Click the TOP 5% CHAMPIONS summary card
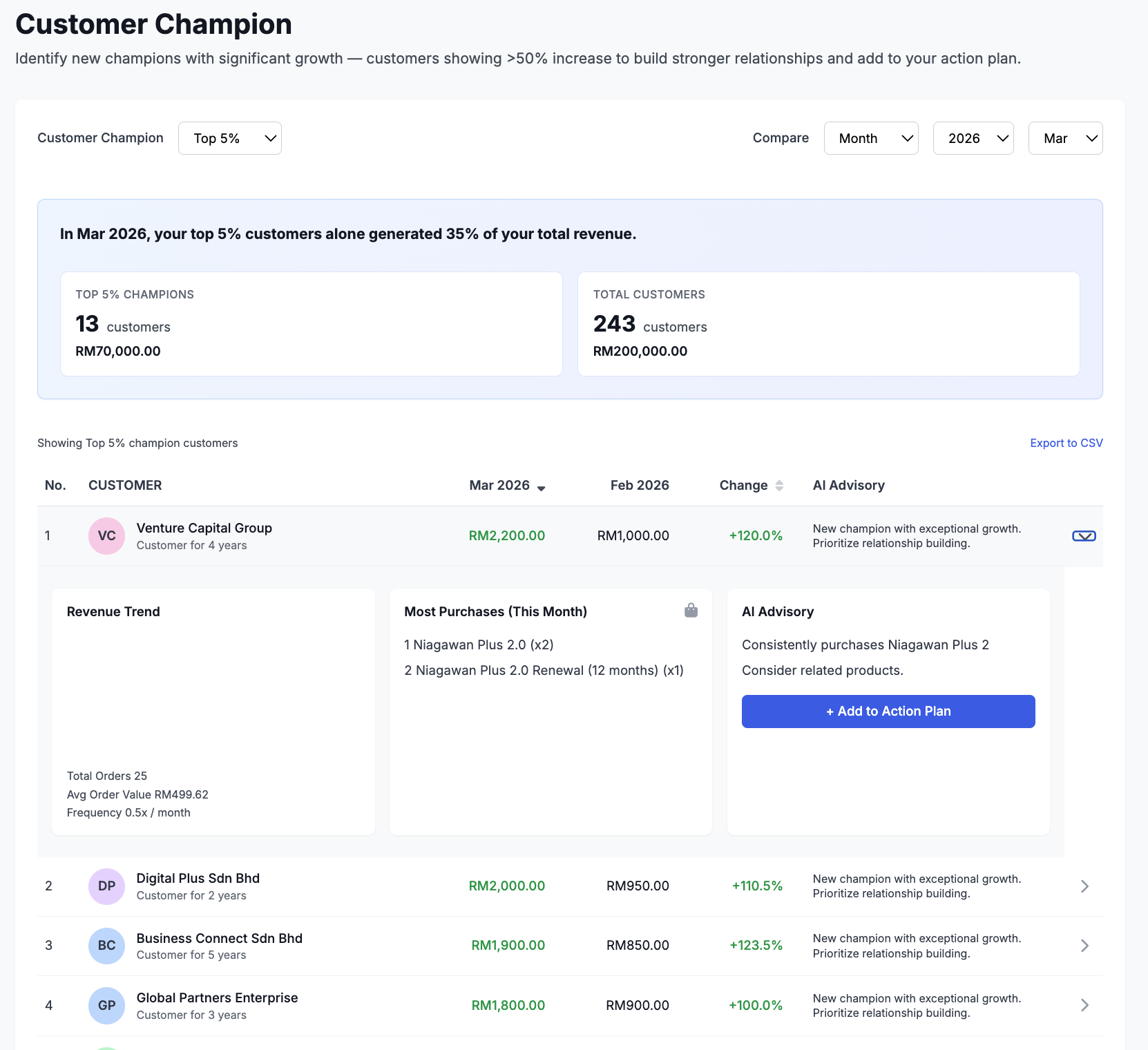This screenshot has height=1050, width=1148. (x=311, y=323)
